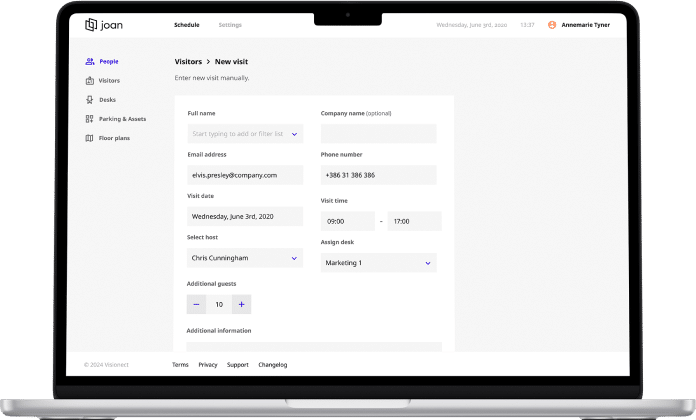
Task: Open the Terms footer link
Action: click(180, 365)
